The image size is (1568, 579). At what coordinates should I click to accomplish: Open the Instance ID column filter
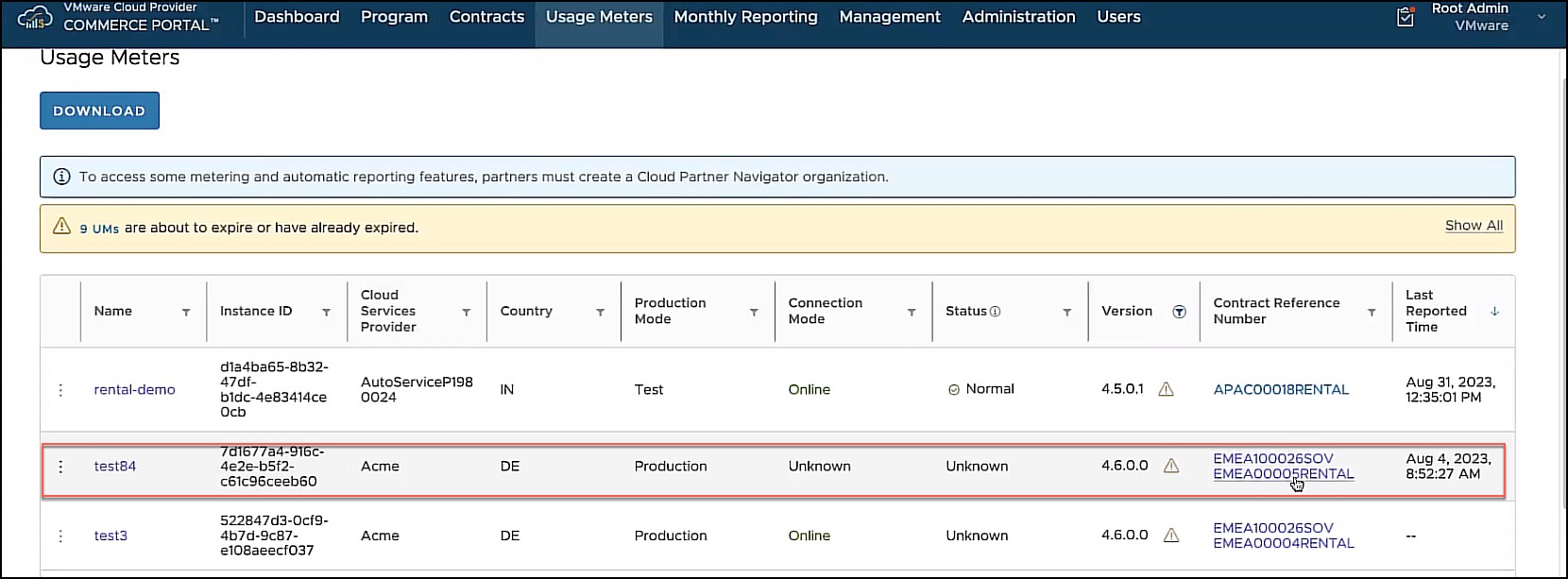pos(326,313)
